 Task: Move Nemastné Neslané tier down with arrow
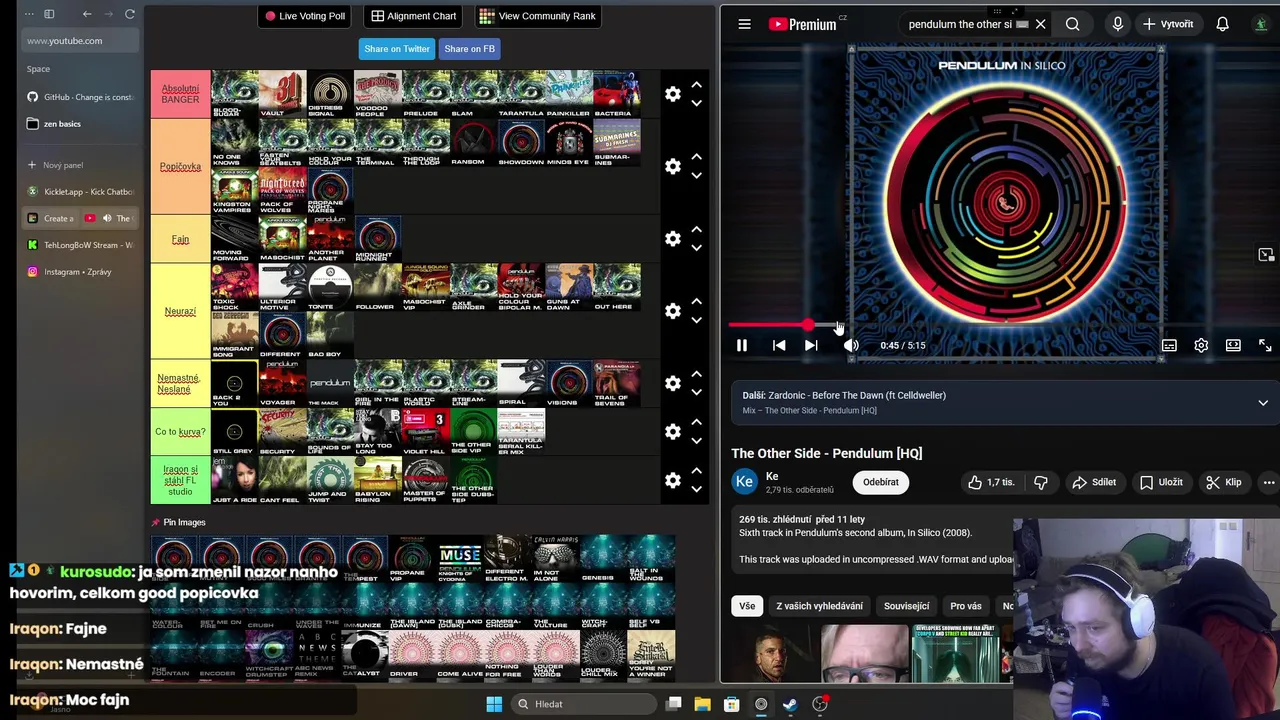pyautogui.click(x=697, y=392)
